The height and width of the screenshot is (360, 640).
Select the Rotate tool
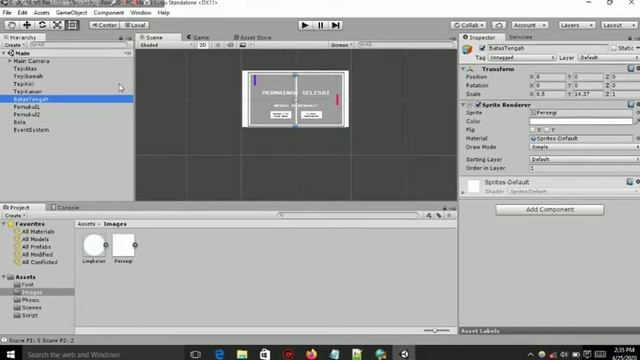tap(42, 25)
